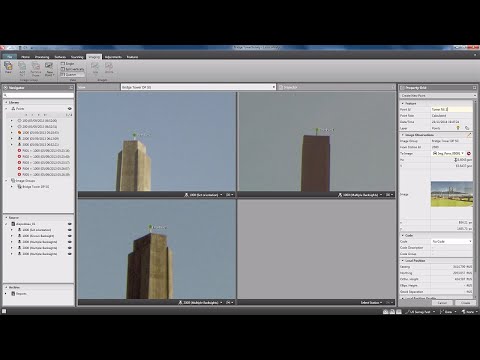Click the green point marker in top-right image
Screen dimensions: 480x360
(x=317, y=130)
